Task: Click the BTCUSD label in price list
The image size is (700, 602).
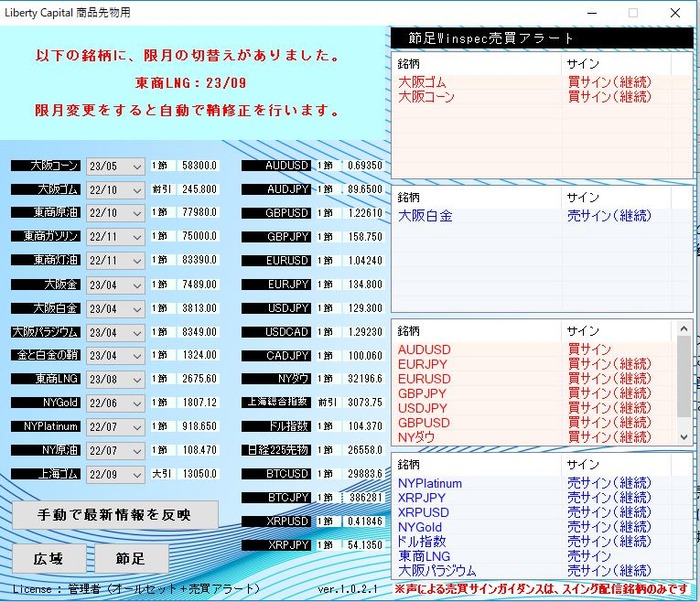Action: coord(276,474)
